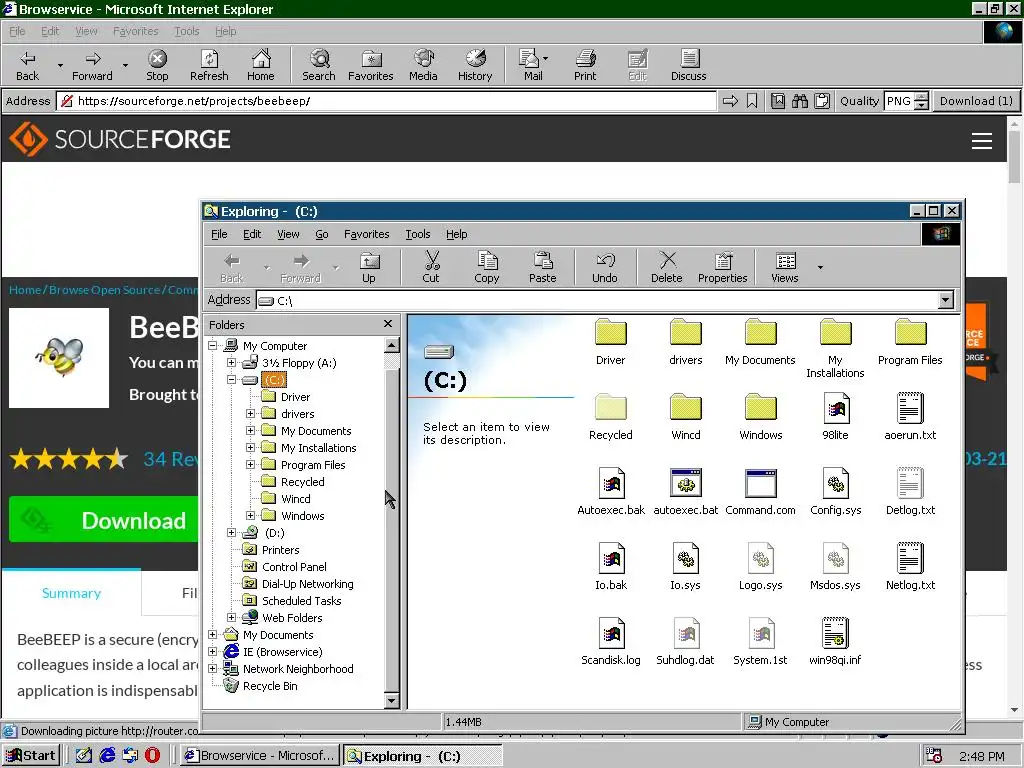
Task: Open Tools menu in Explorer window
Action: 417,234
